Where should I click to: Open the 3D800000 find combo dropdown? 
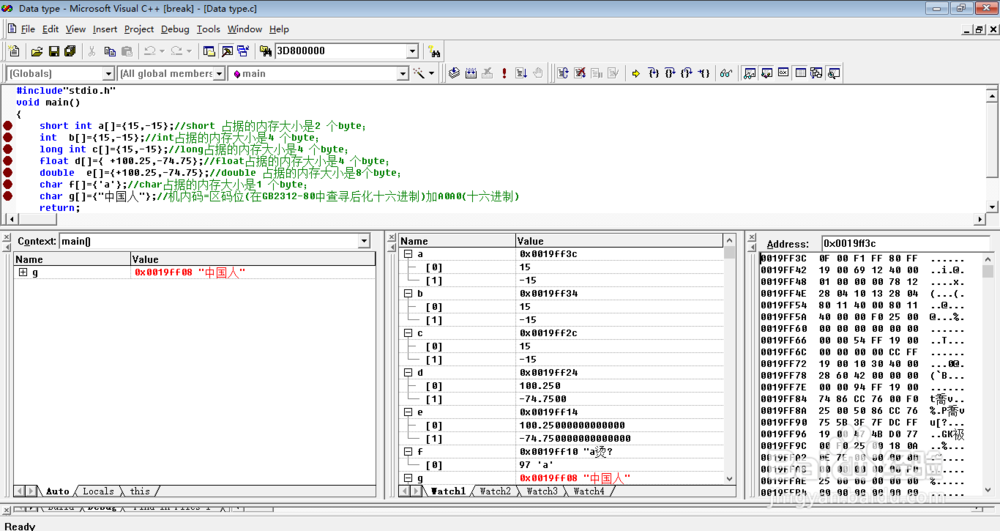tap(412, 51)
